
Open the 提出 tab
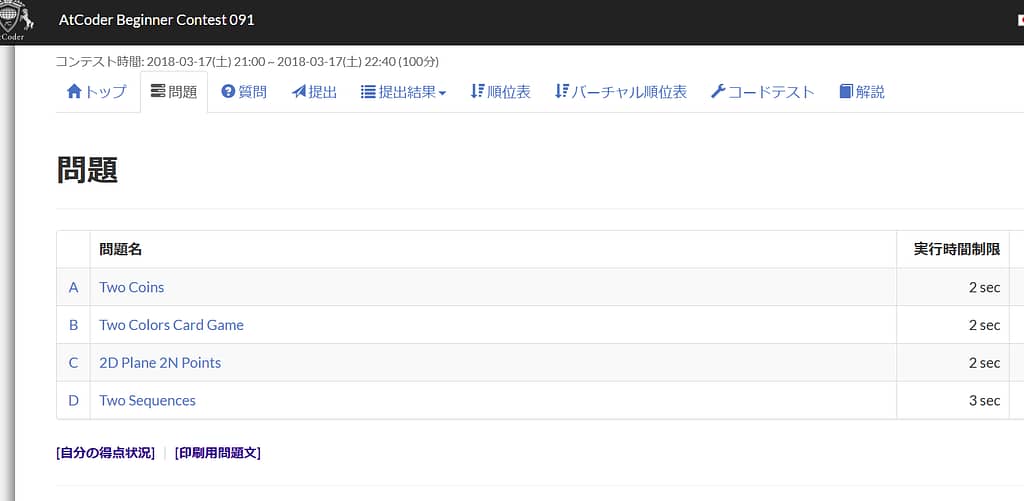click(x=314, y=91)
